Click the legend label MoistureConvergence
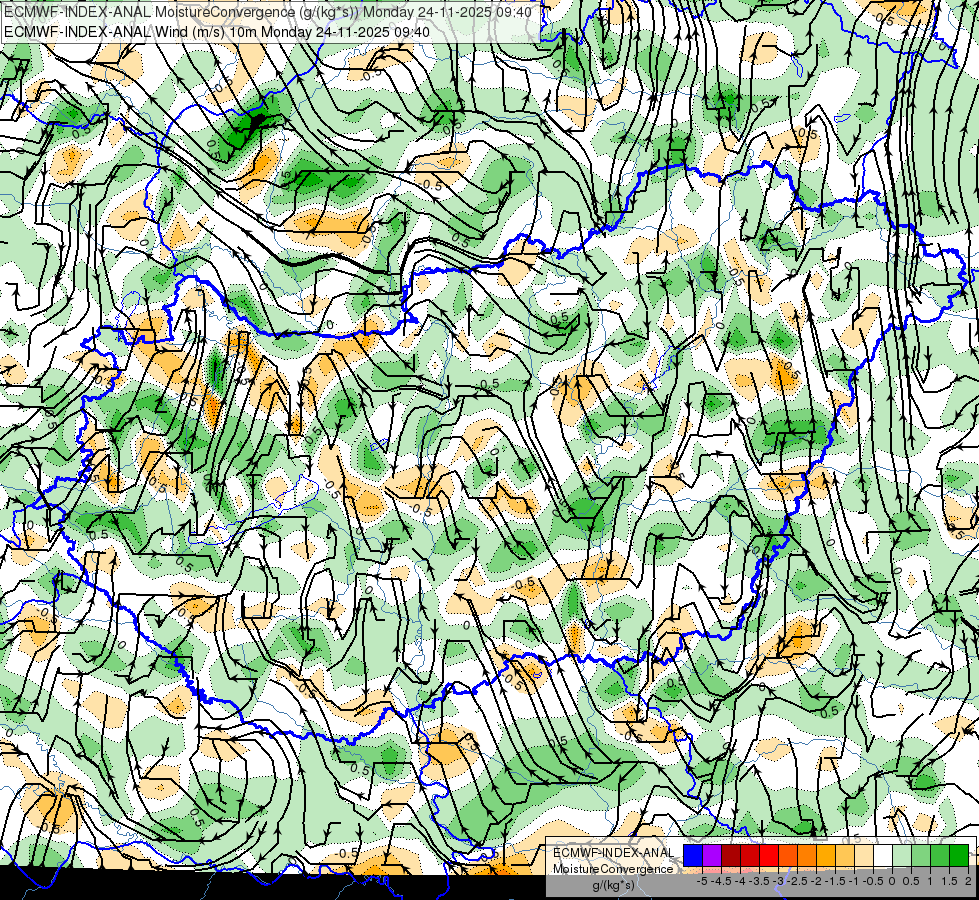Screen dimensions: 979x900 click(613, 869)
